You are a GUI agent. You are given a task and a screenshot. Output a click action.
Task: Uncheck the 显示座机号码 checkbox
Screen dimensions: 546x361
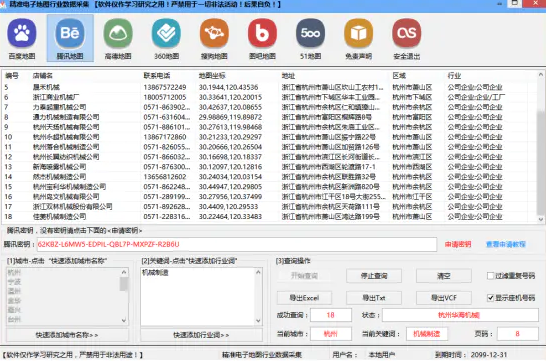point(490,298)
